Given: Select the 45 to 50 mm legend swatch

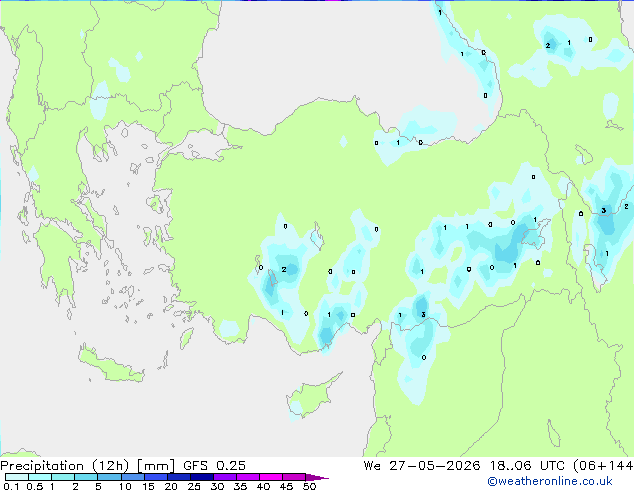Looking at the screenshot, I should [x=294, y=477].
